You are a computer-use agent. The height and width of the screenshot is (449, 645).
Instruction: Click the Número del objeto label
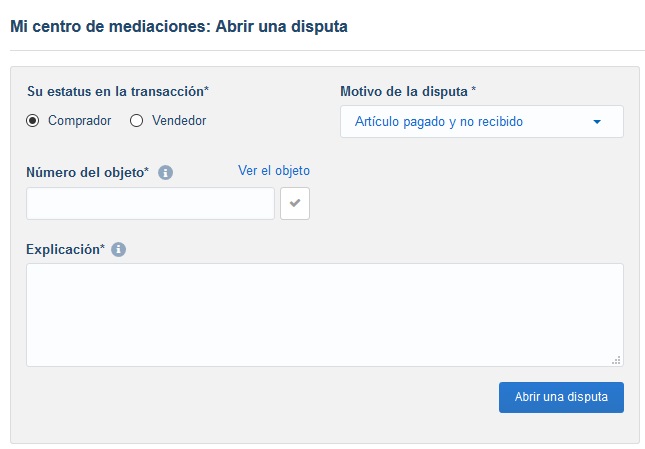pyautogui.click(x=88, y=172)
